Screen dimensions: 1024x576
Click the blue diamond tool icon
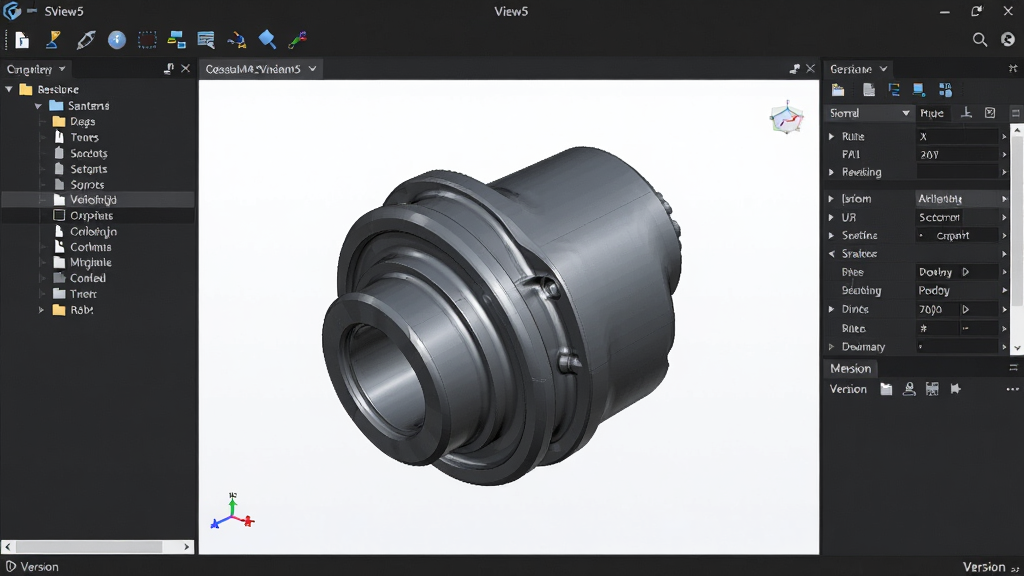(x=267, y=40)
